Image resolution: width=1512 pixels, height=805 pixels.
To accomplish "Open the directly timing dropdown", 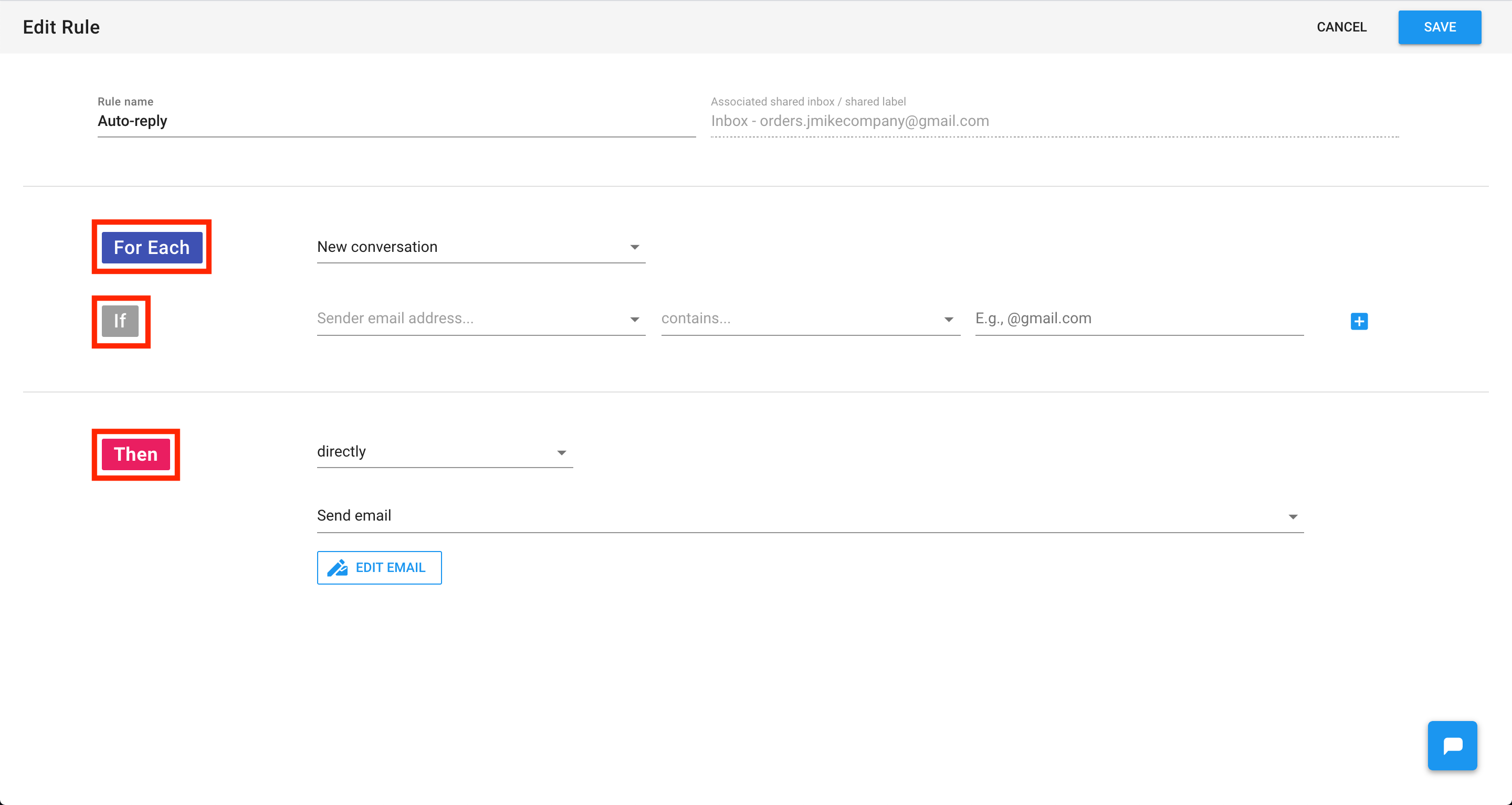I will click(444, 452).
